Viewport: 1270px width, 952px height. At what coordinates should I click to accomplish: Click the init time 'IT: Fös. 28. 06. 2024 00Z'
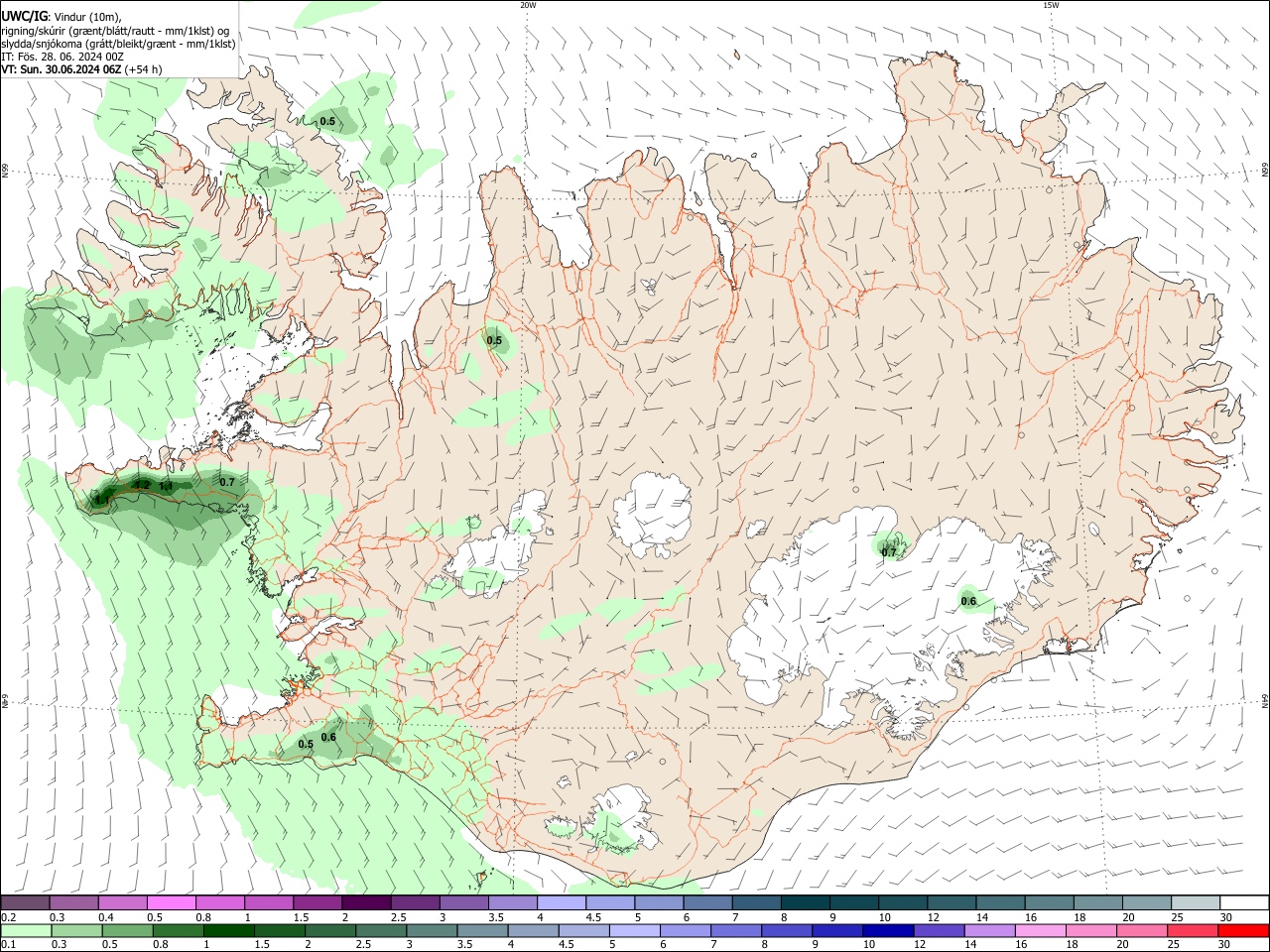63,57
